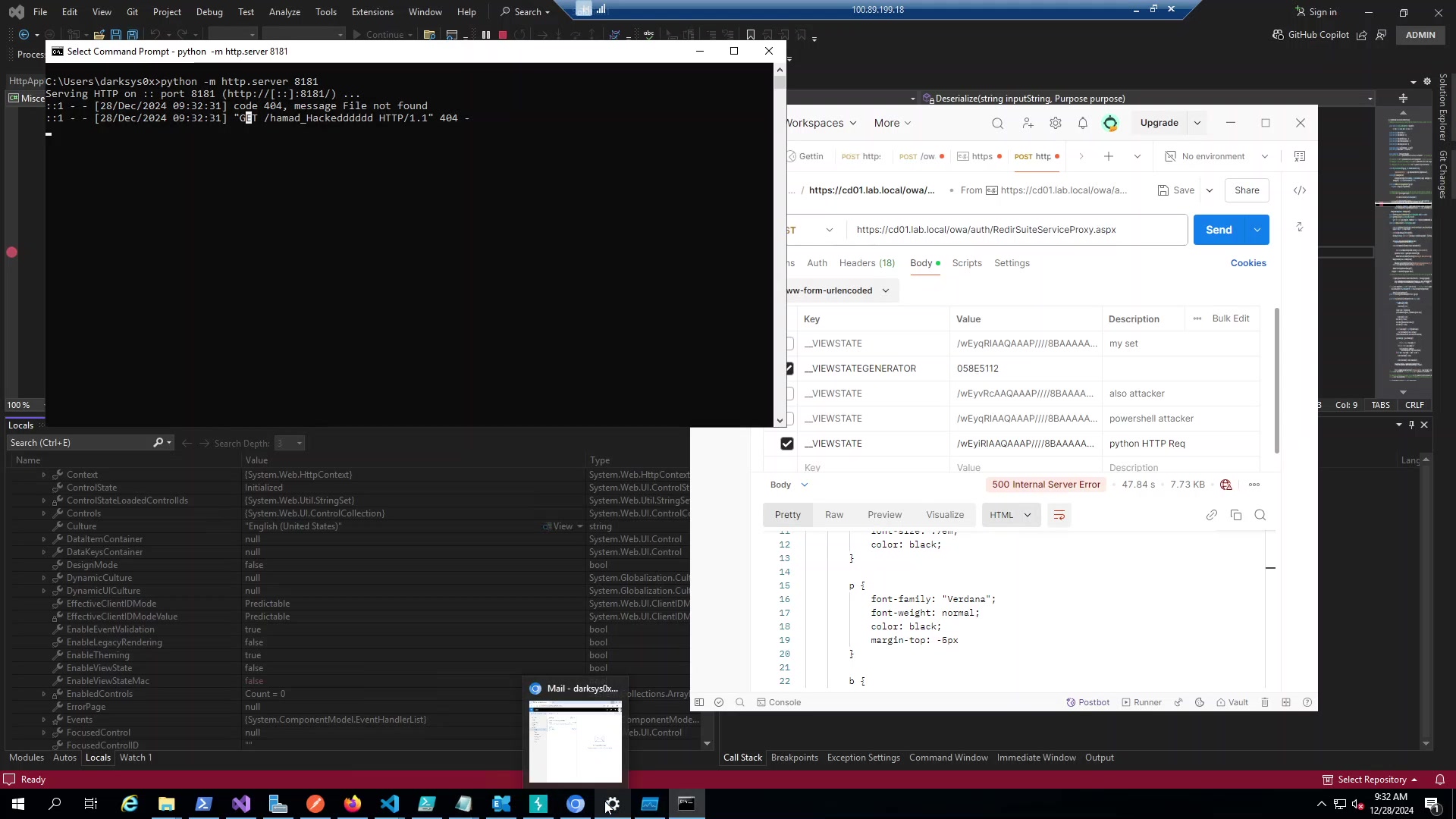
Task: Expand Events row in Locals
Action: [x=43, y=720]
